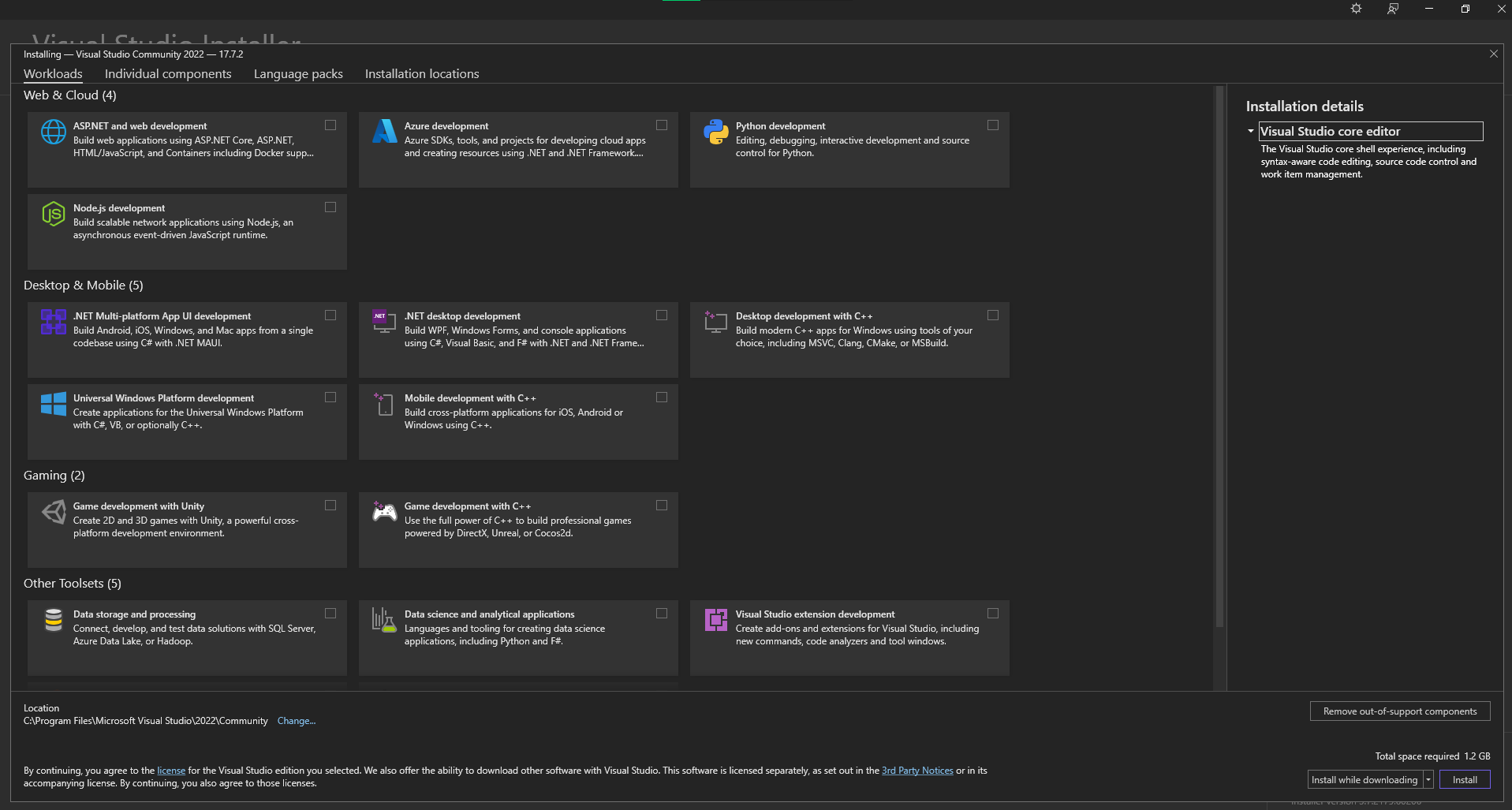Click the Universal Windows Platform logo icon

coord(54,404)
